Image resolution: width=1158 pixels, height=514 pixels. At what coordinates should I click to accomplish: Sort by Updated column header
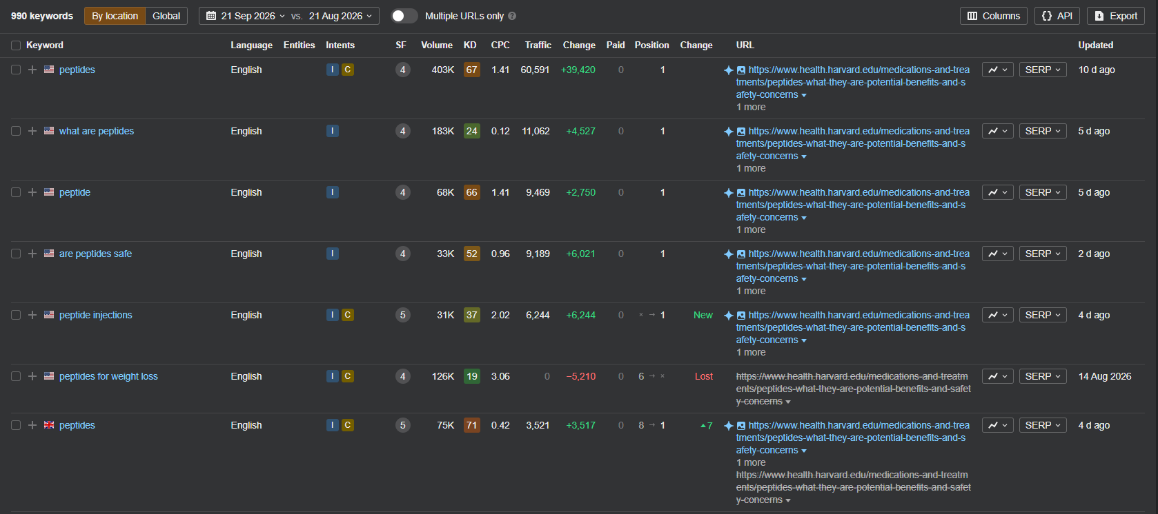(x=1095, y=45)
